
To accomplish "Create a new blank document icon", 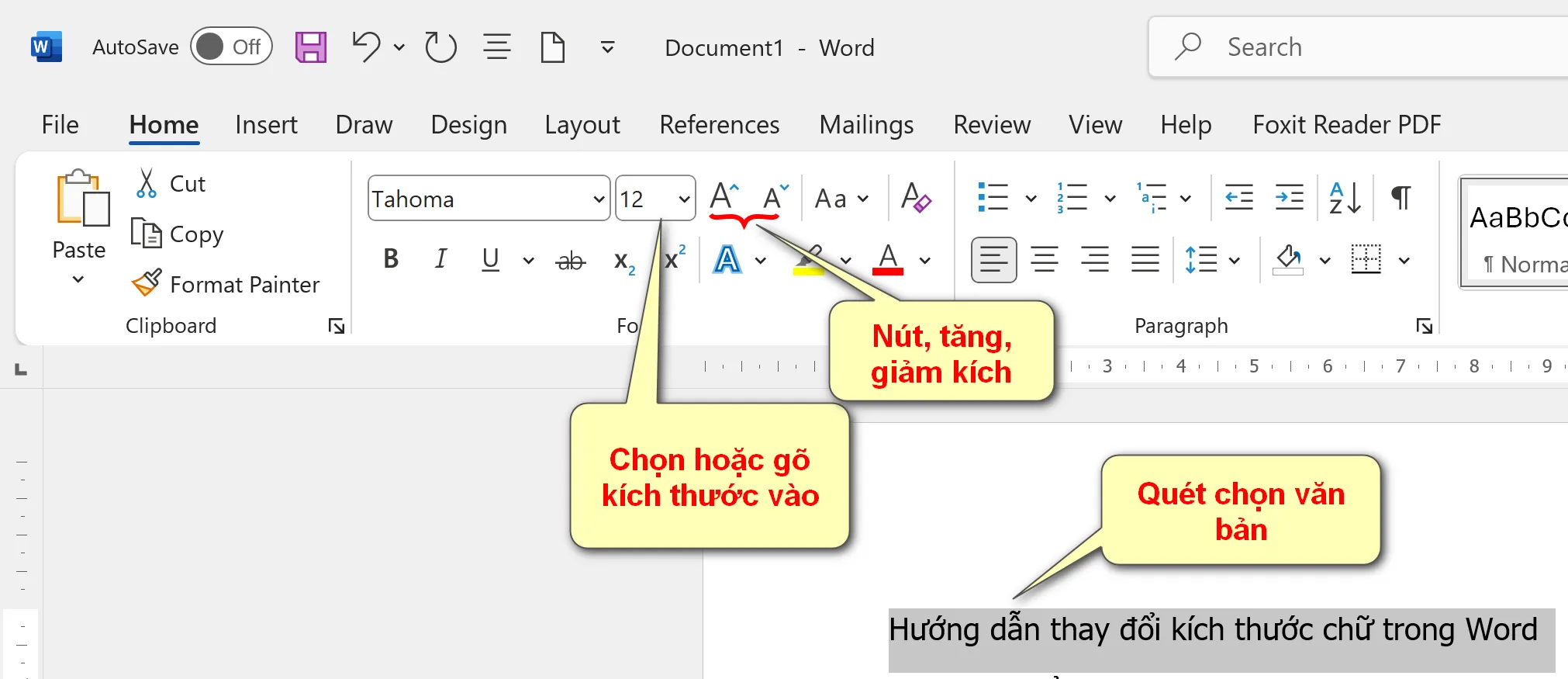I will click(x=553, y=47).
